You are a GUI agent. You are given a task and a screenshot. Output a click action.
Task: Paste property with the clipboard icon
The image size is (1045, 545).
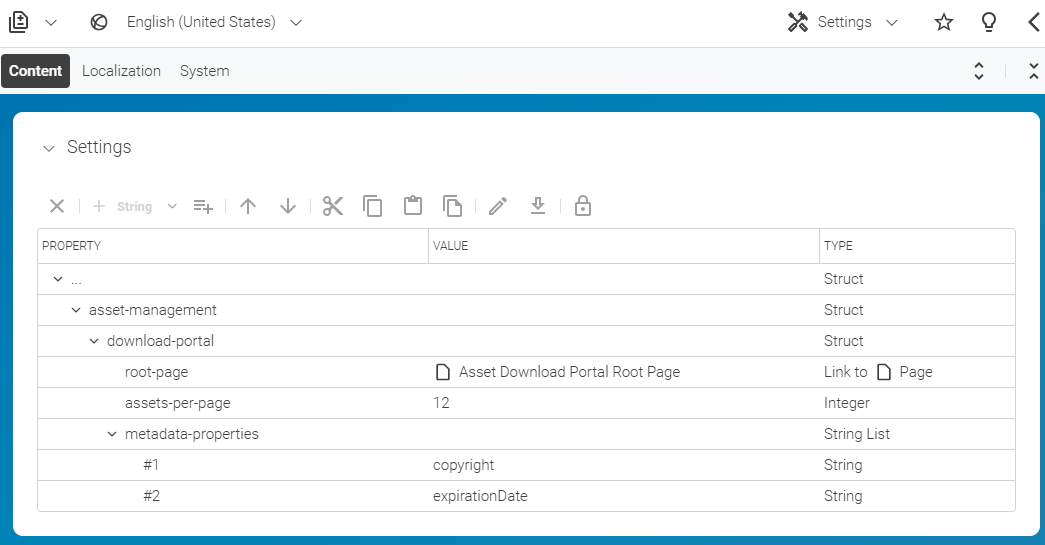coord(413,205)
